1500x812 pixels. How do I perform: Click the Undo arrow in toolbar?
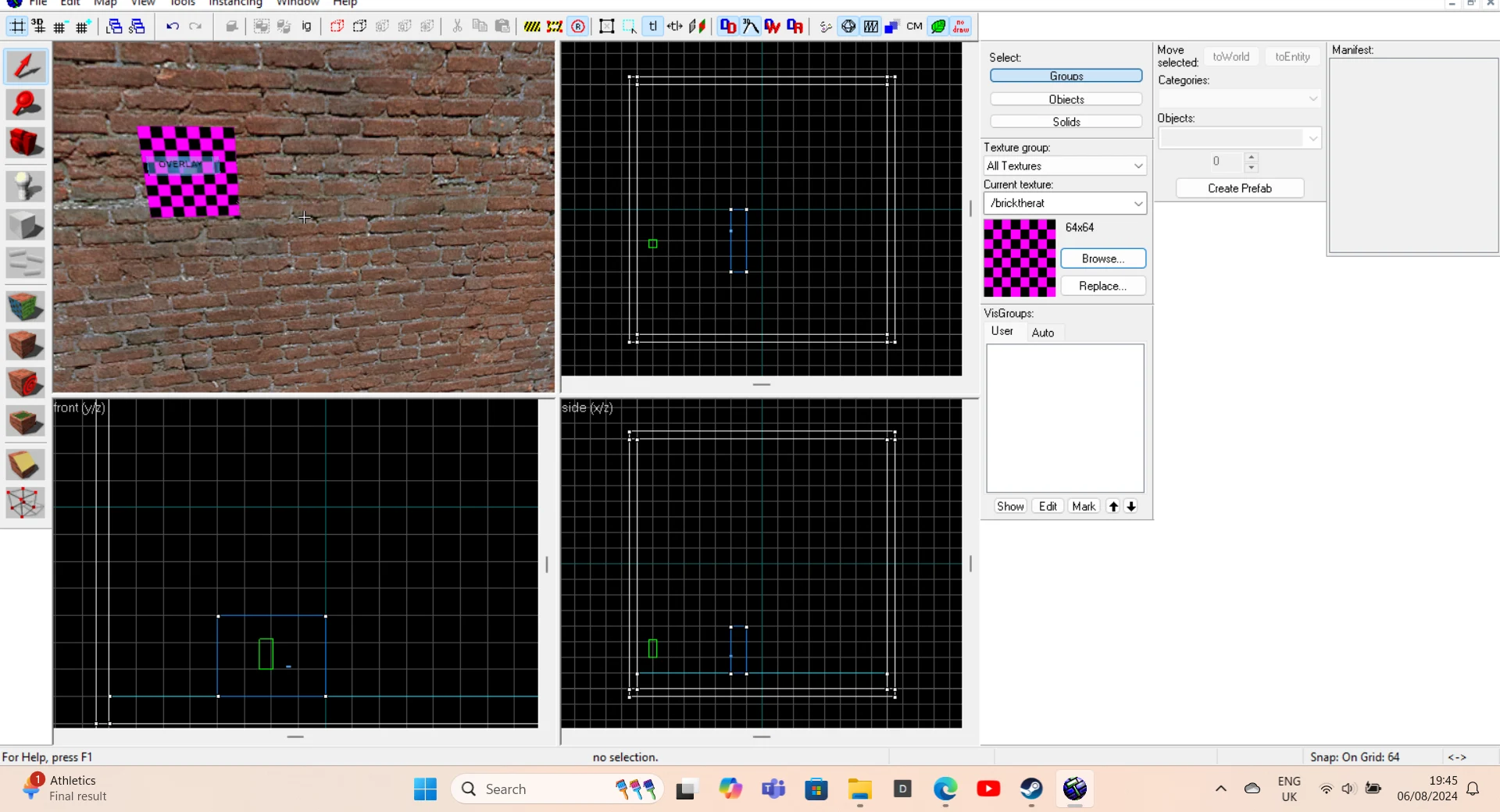pyautogui.click(x=172, y=27)
